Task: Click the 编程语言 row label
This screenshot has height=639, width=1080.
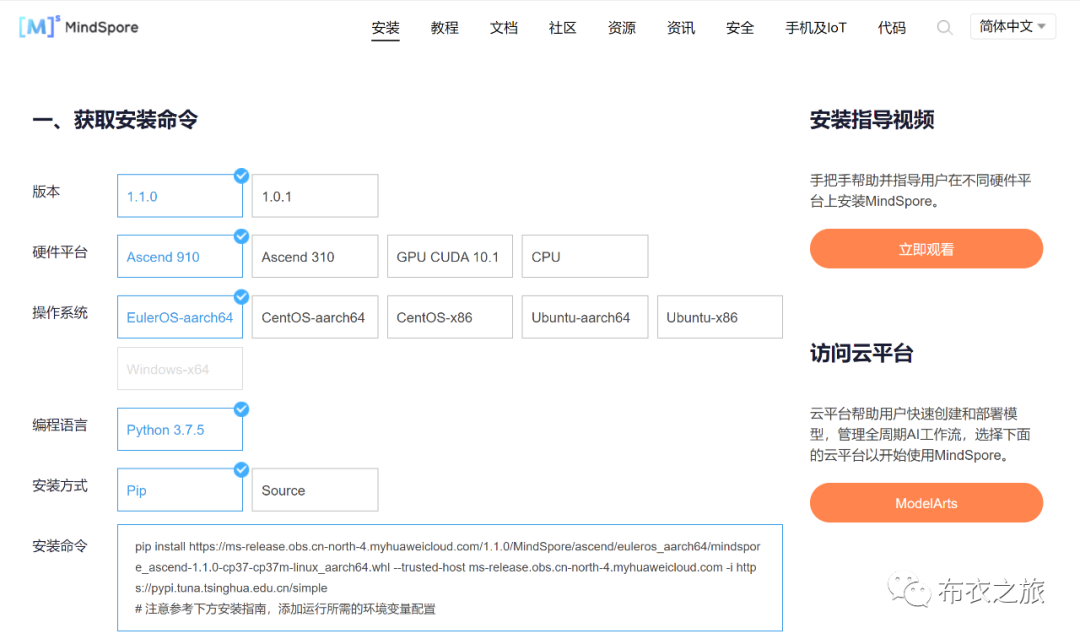Action: coord(60,425)
